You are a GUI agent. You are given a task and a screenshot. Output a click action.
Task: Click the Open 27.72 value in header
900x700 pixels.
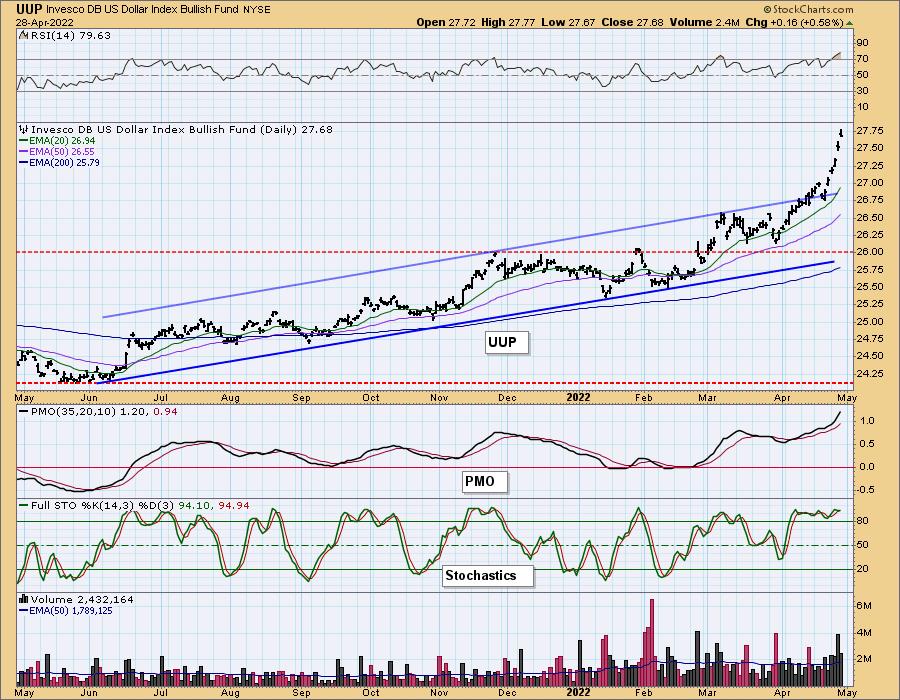tap(446, 22)
